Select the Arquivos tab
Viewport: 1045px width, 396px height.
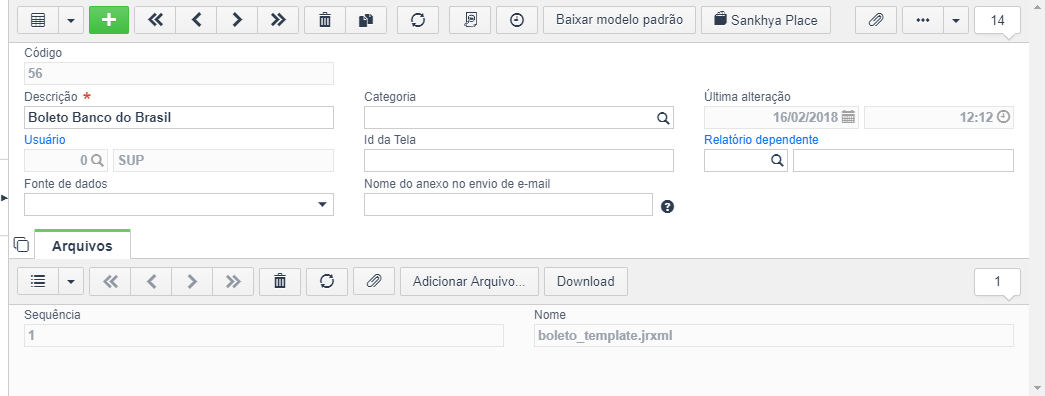point(83,245)
